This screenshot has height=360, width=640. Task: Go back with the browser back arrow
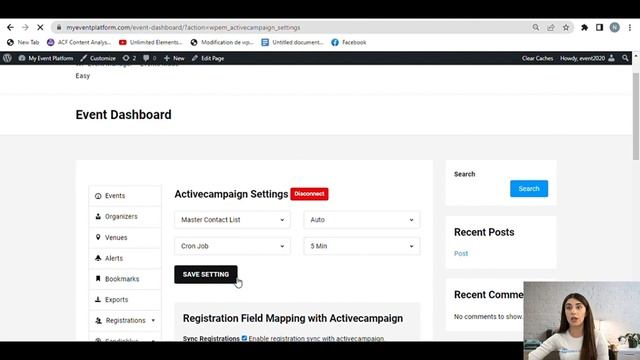pyautogui.click(x=10, y=27)
